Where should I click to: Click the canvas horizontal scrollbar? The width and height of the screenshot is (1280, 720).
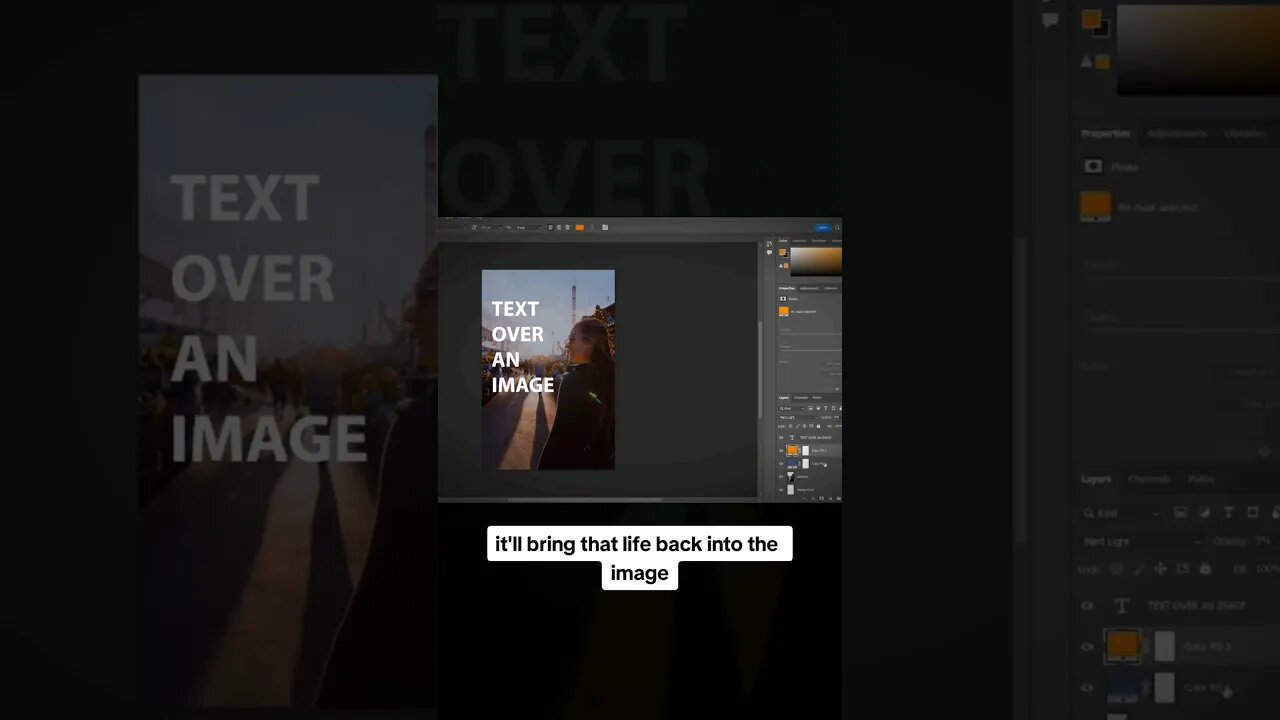[x=585, y=499]
